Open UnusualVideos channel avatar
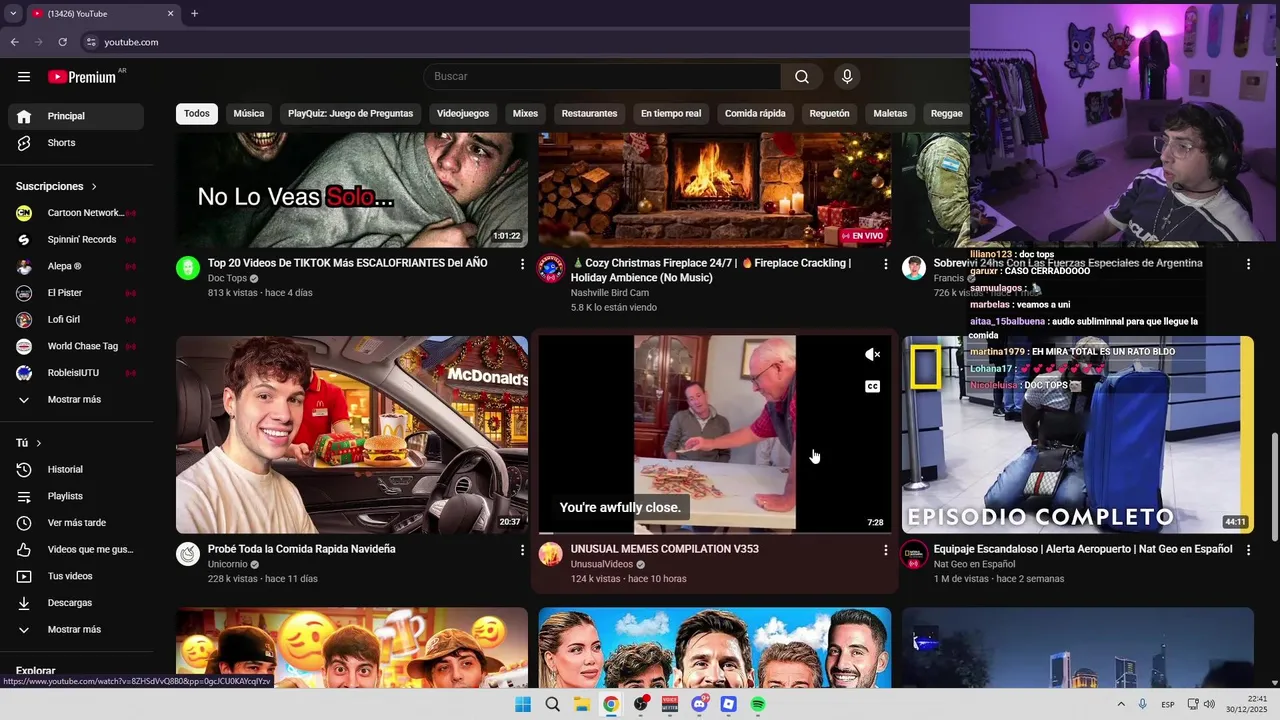Viewport: 1280px width, 720px height. [x=551, y=554]
